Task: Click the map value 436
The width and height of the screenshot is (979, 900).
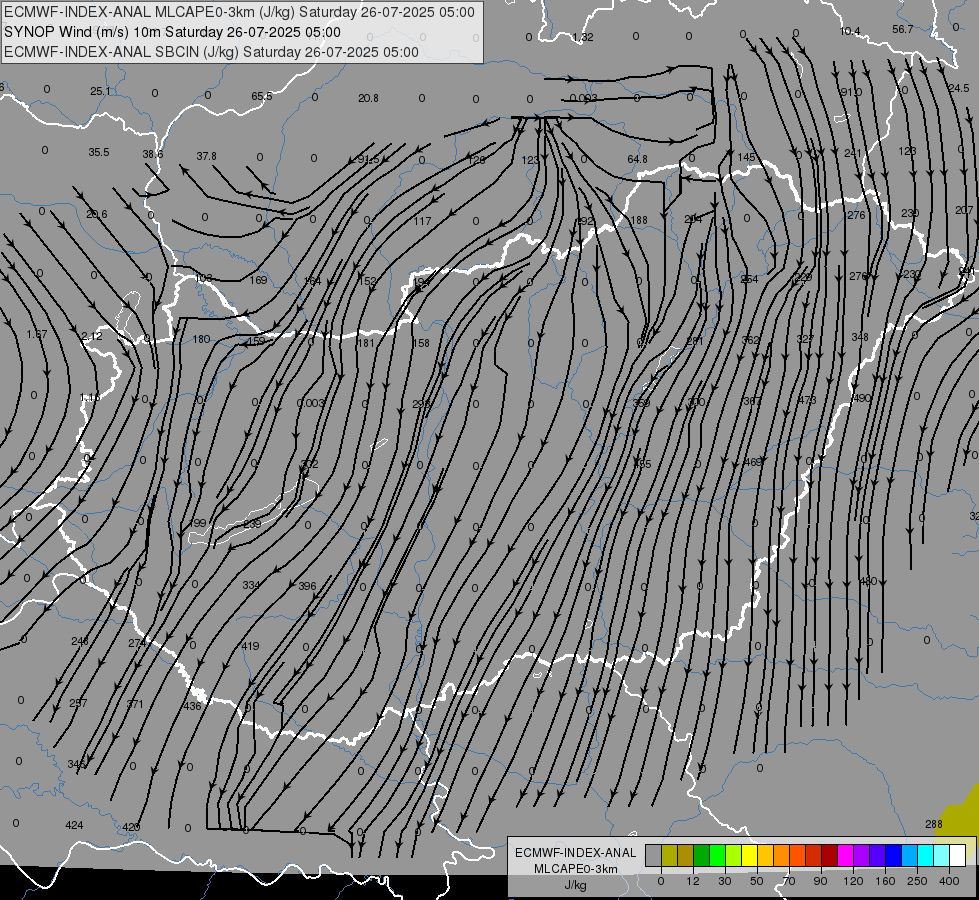Action: (x=192, y=706)
